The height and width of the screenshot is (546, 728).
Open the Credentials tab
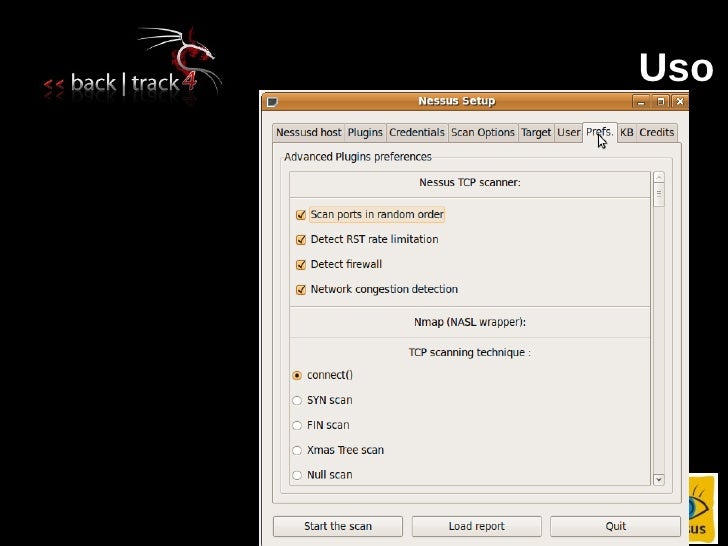(x=416, y=132)
